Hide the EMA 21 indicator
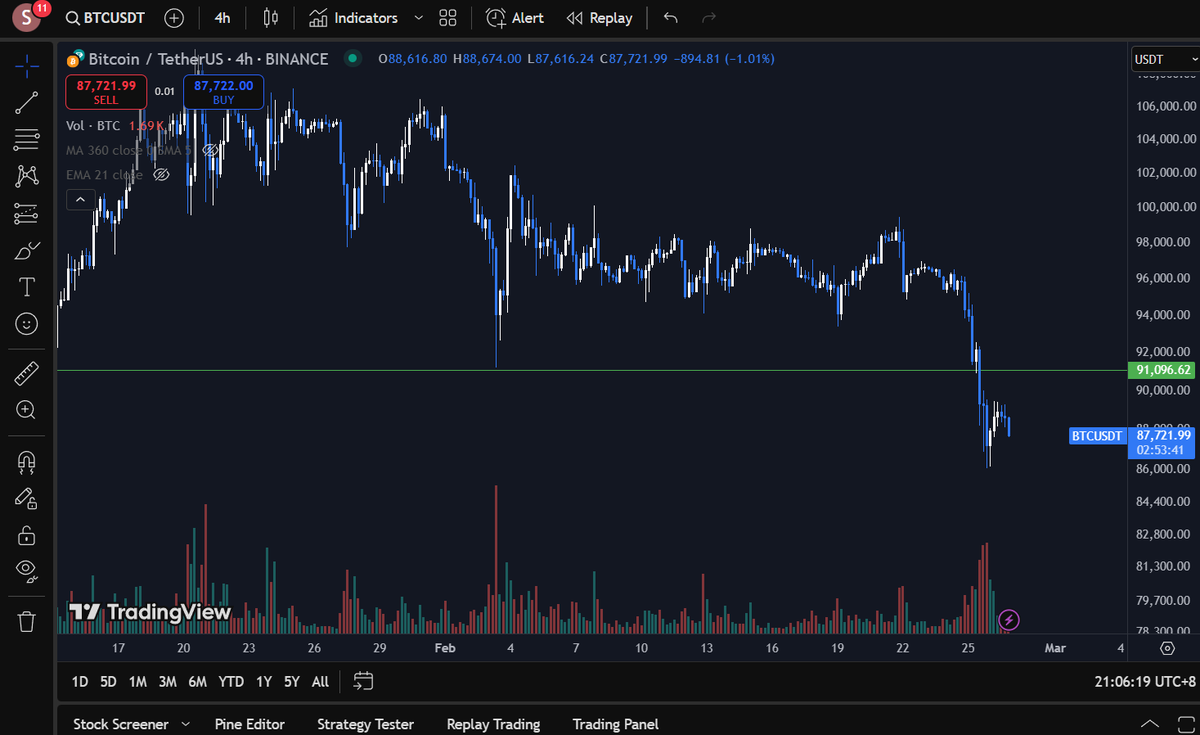This screenshot has width=1200, height=735. pyautogui.click(x=162, y=174)
